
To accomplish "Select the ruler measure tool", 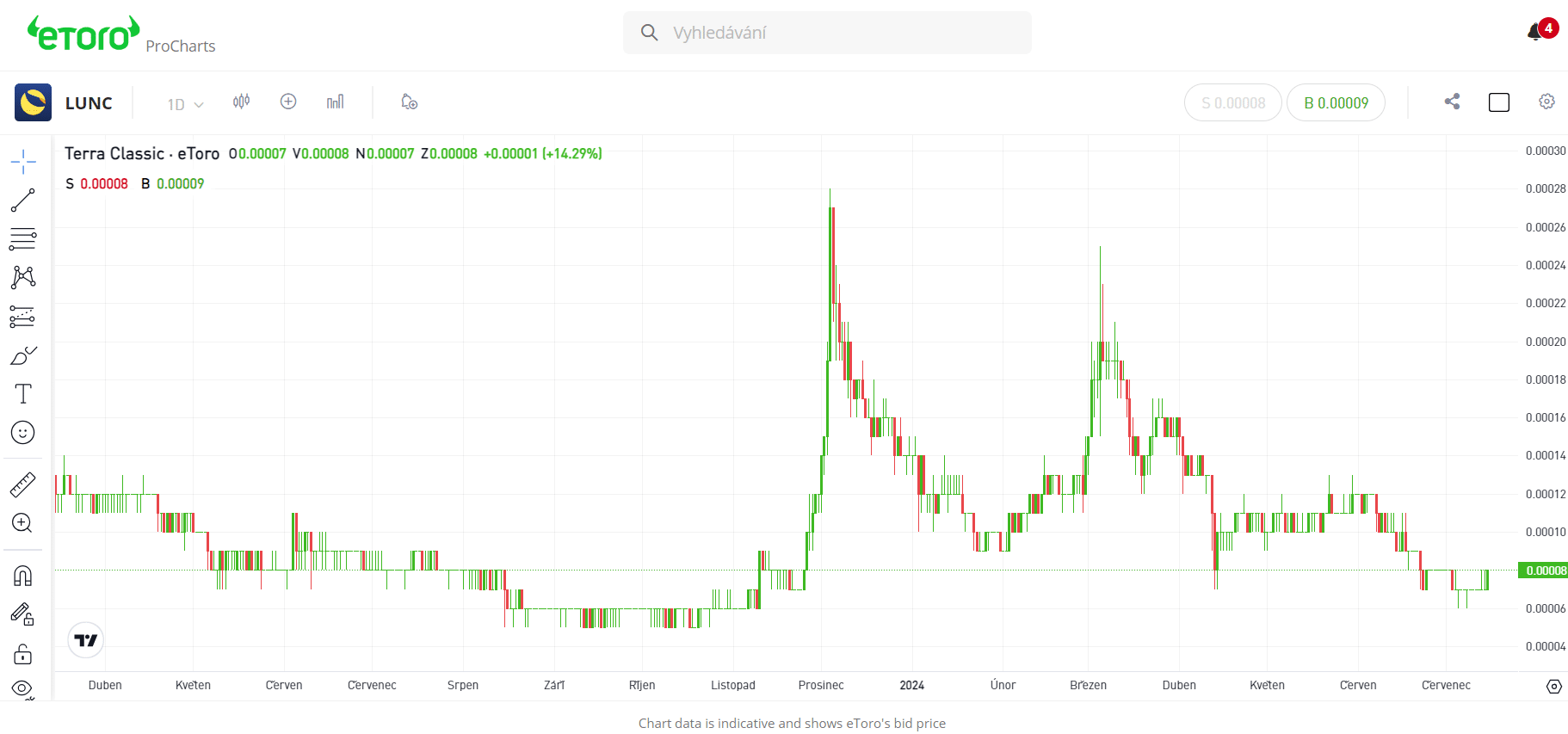I will click(x=23, y=484).
